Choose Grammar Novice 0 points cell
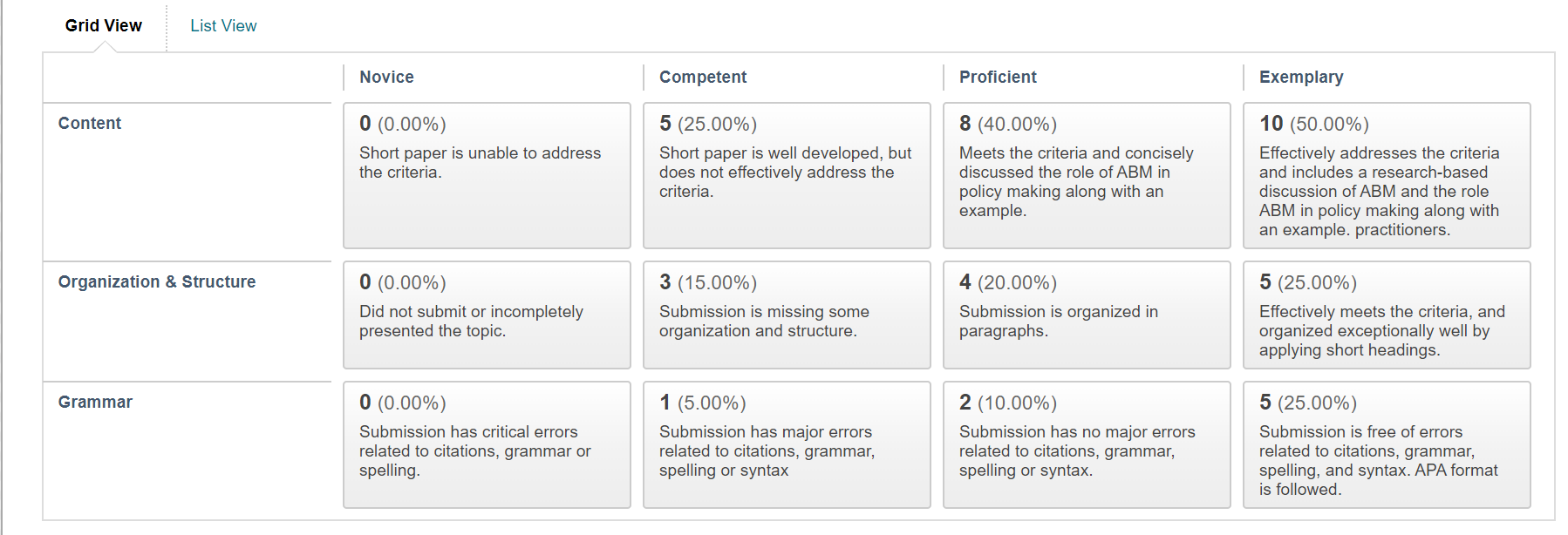Image resolution: width=1568 pixels, height=535 pixels. [x=487, y=444]
